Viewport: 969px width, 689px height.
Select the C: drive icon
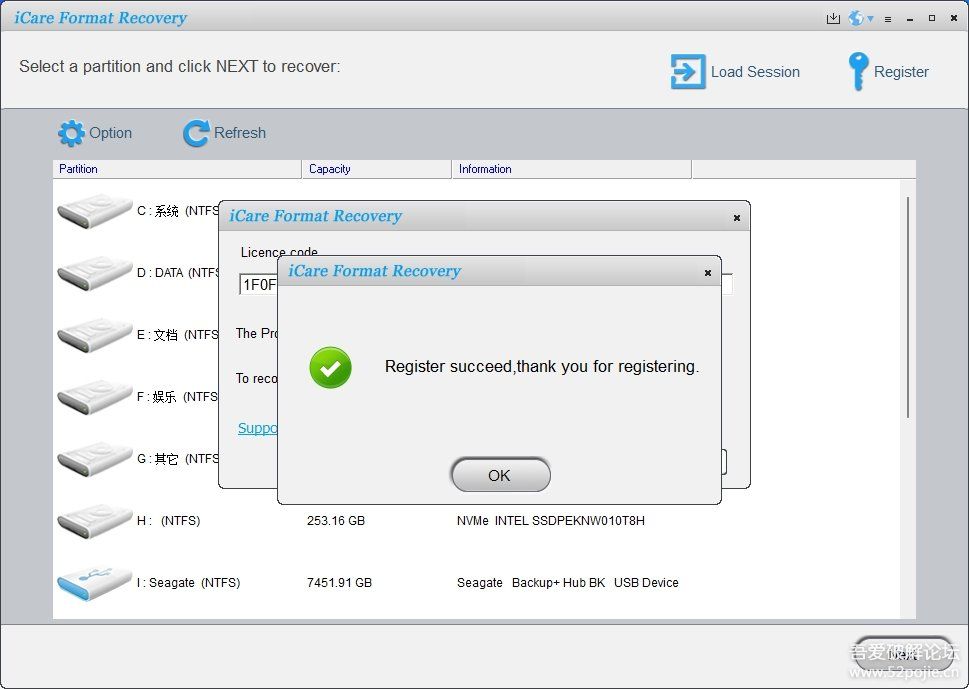pyautogui.click(x=94, y=211)
